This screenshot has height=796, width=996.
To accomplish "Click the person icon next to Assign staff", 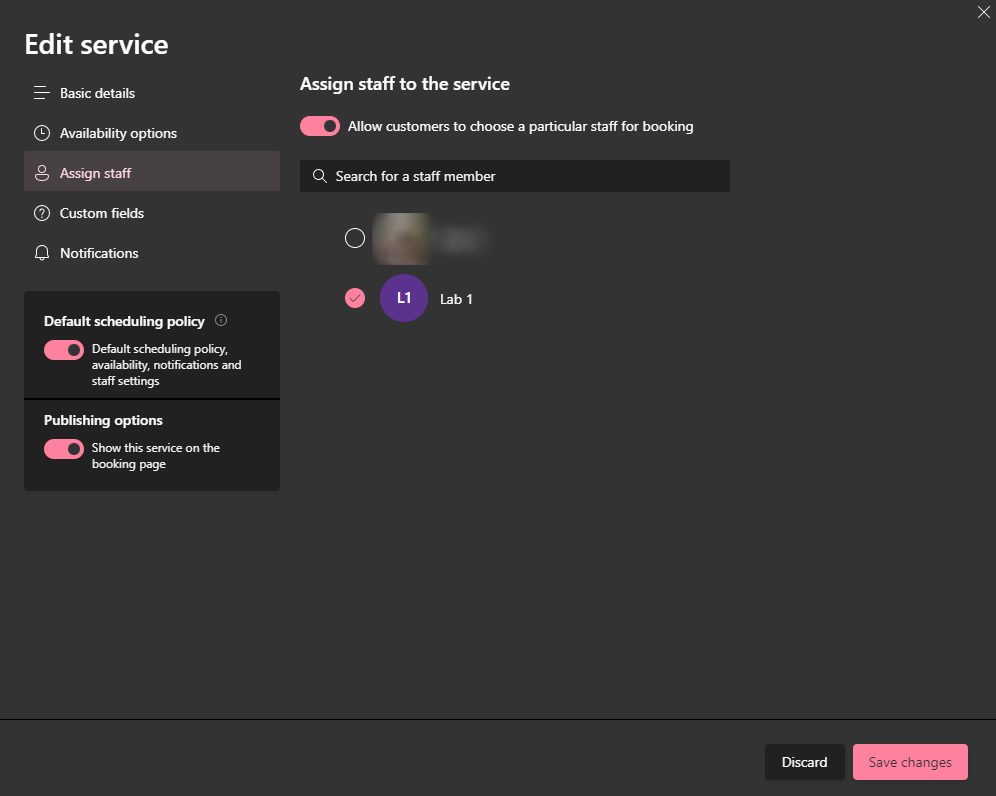I will 41,173.
